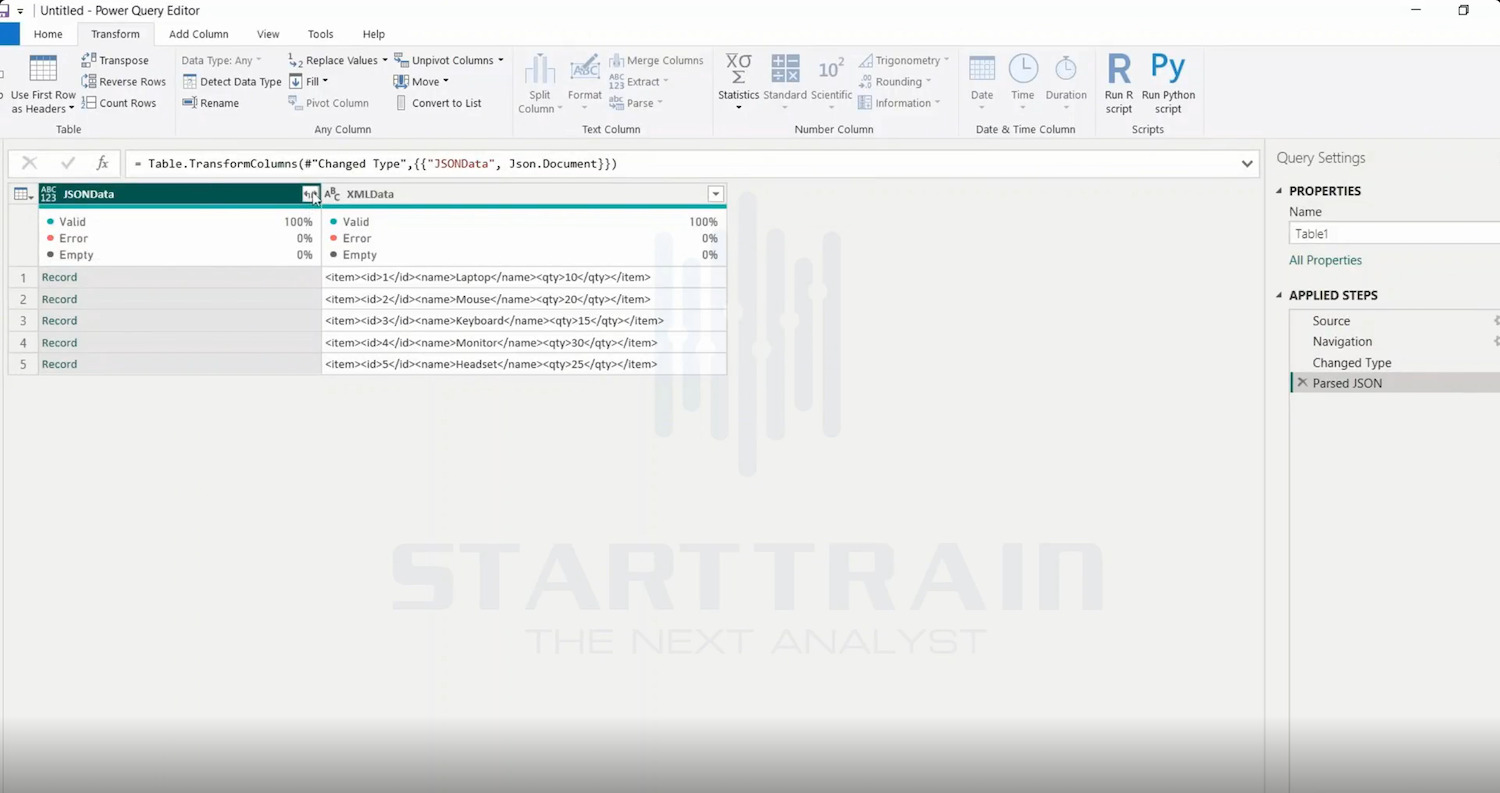This screenshot has width=1500, height=793.
Task: Click Run R script
Action: point(1119,84)
